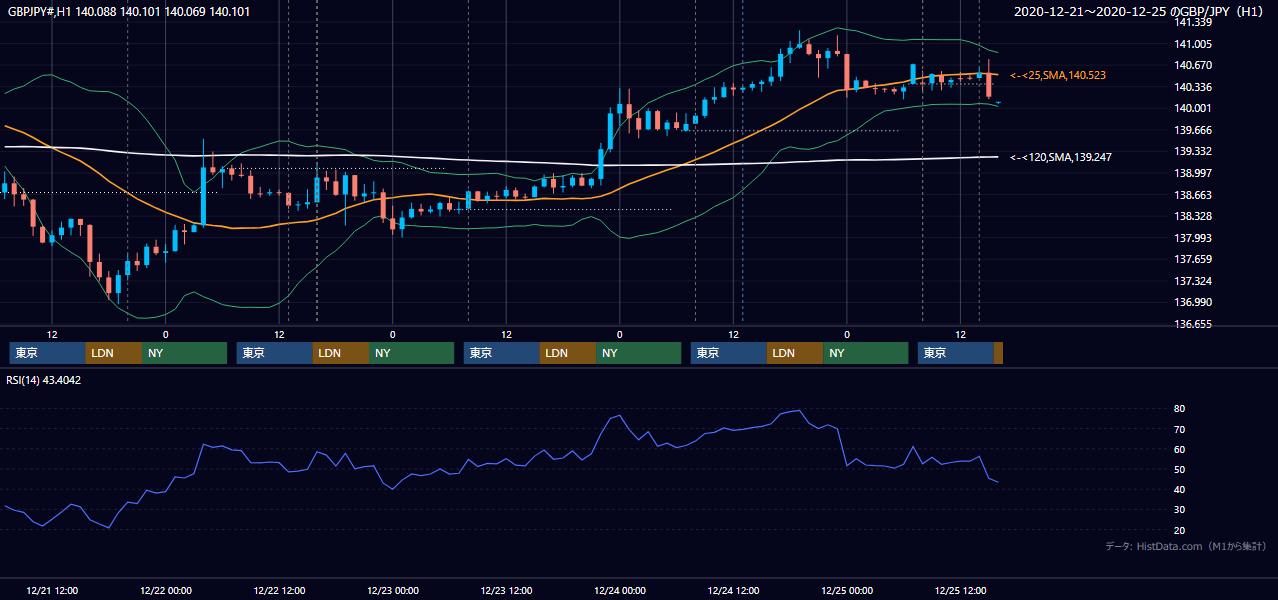The height and width of the screenshot is (600, 1278).
Task: Click the RSI scale value 20
Action: [1180, 530]
